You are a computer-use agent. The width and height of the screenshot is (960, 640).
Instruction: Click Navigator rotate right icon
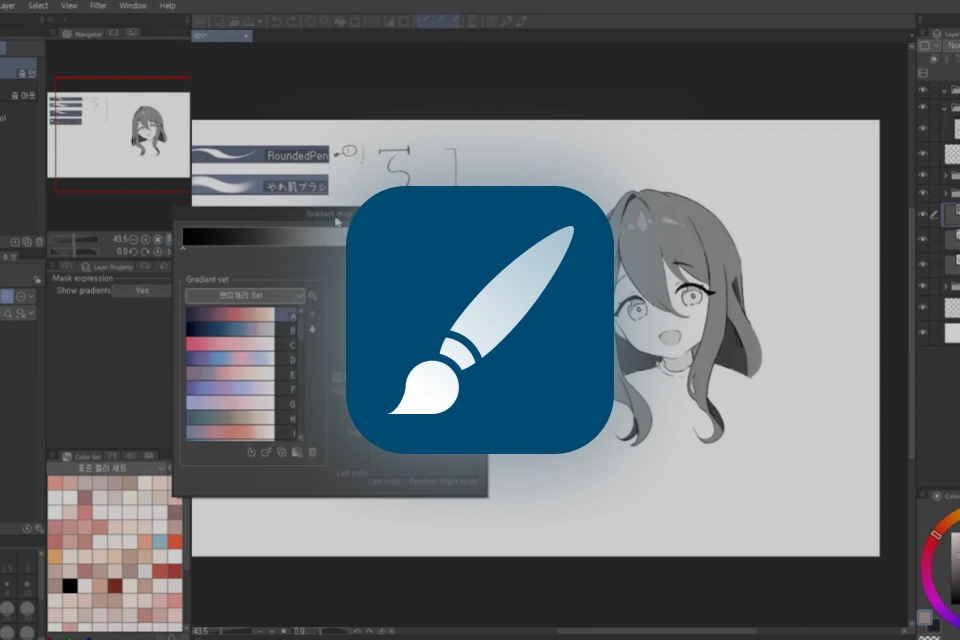(146, 251)
